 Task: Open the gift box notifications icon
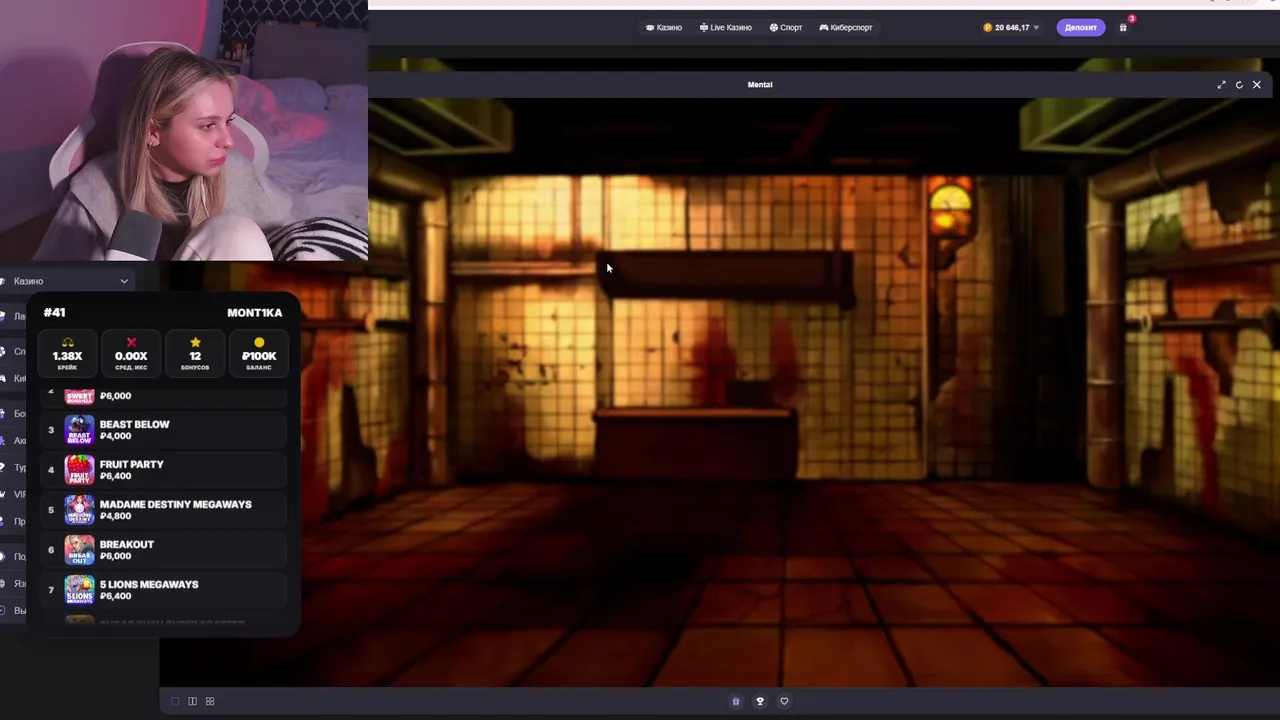[x=1123, y=27]
